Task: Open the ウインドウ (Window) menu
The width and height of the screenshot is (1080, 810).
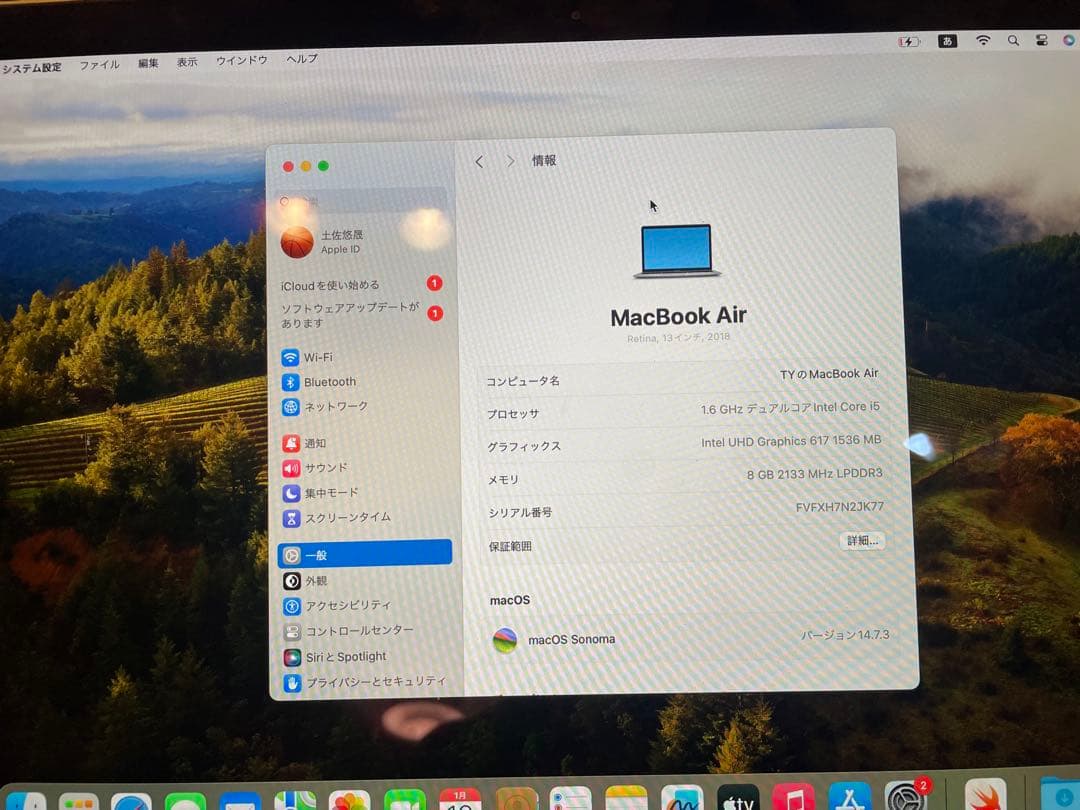Action: 240,60
